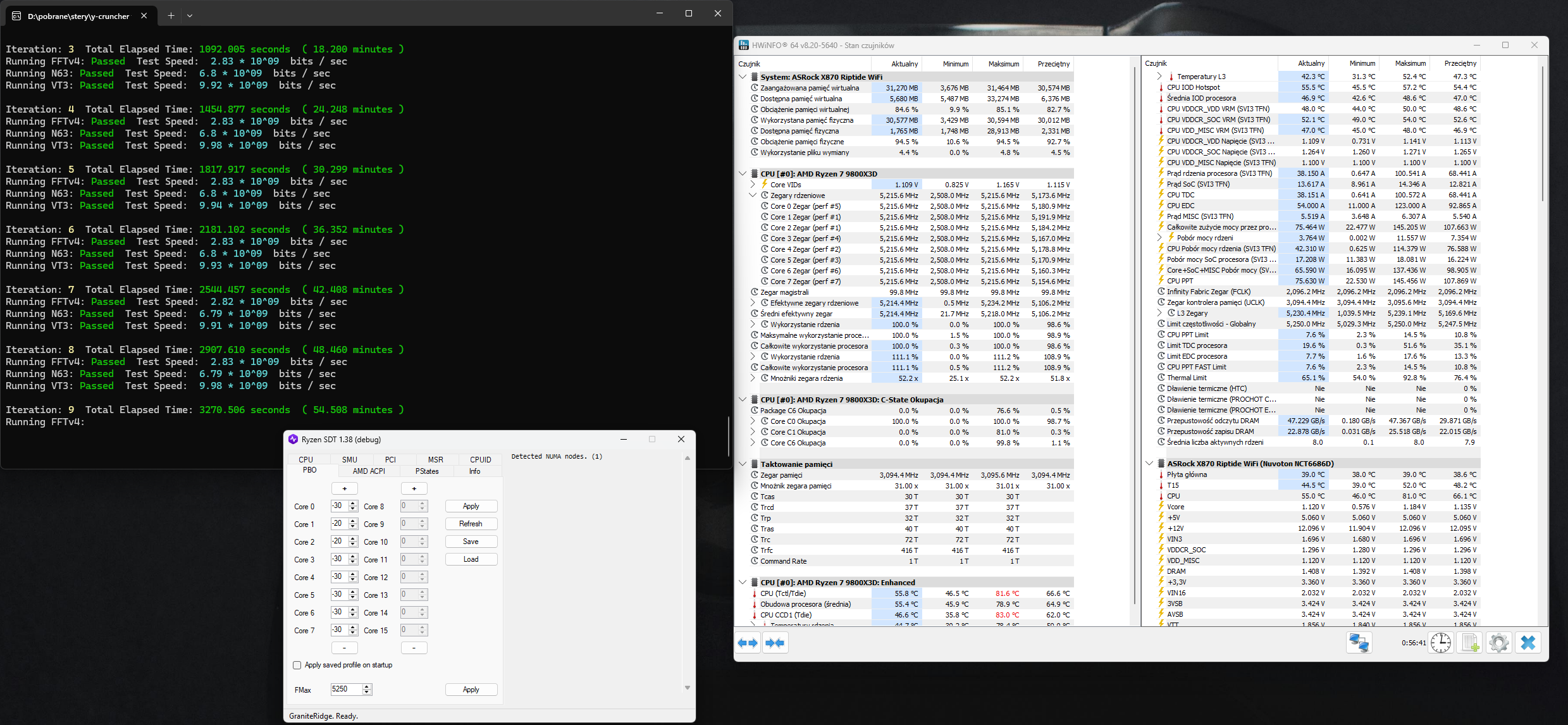This screenshot has height=725, width=1568.
Task: Open the CPUID tab in Ryzen SDT
Action: [x=480, y=459]
